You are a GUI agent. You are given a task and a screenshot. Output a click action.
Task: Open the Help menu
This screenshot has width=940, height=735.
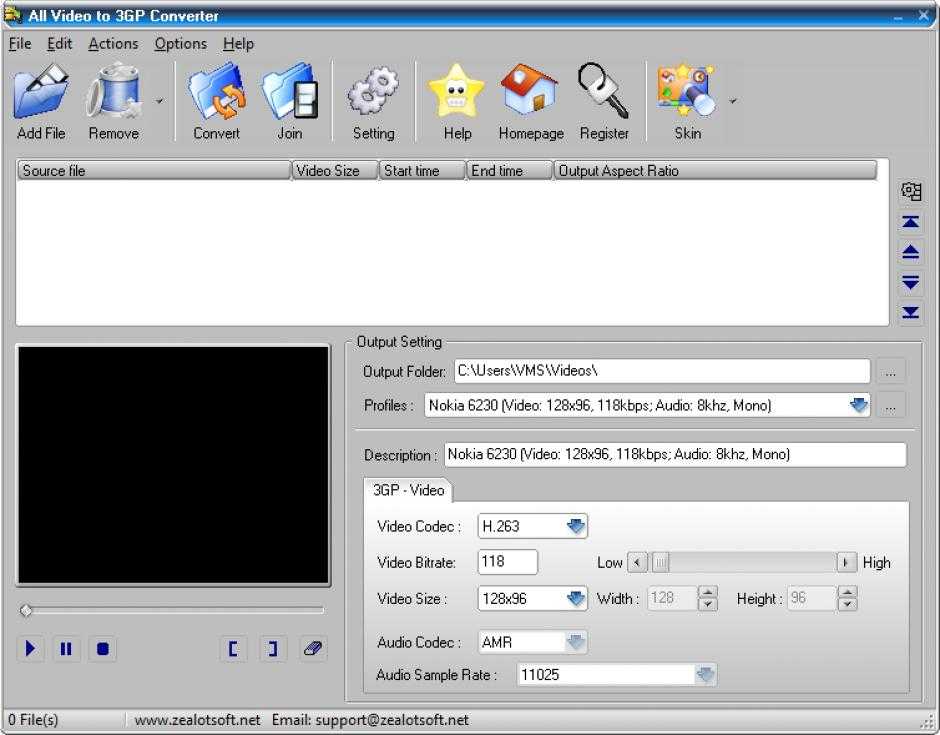click(239, 44)
